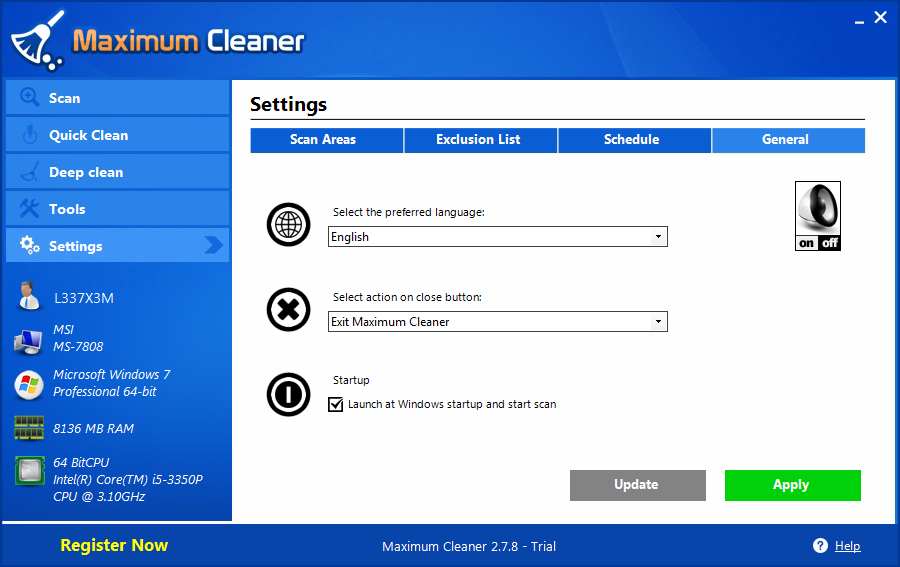Open the preferred language dropdown arrow
Image resolution: width=900 pixels, height=567 pixels.
[x=658, y=236]
